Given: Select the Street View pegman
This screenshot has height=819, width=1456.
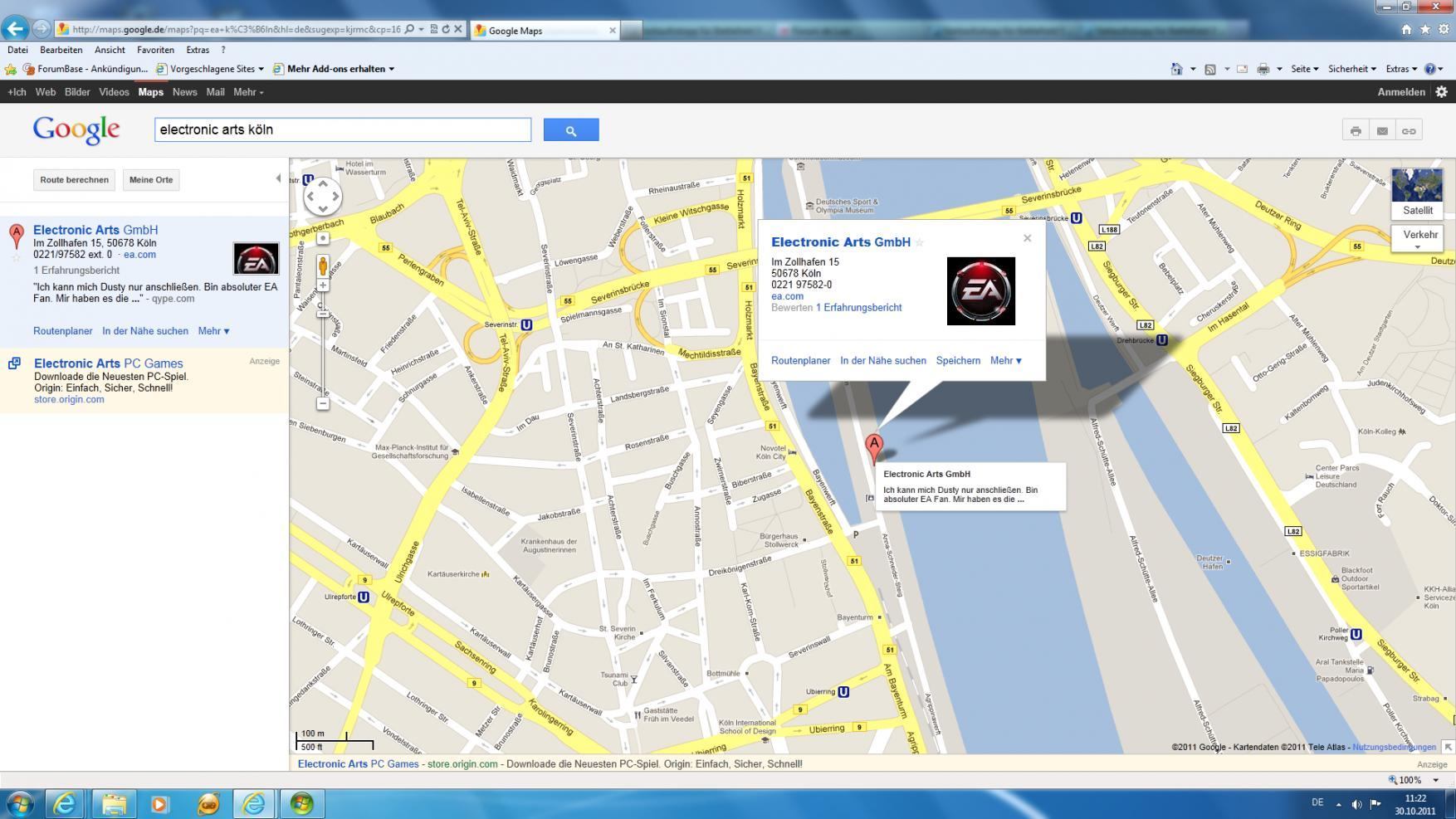Looking at the screenshot, I should [x=323, y=266].
